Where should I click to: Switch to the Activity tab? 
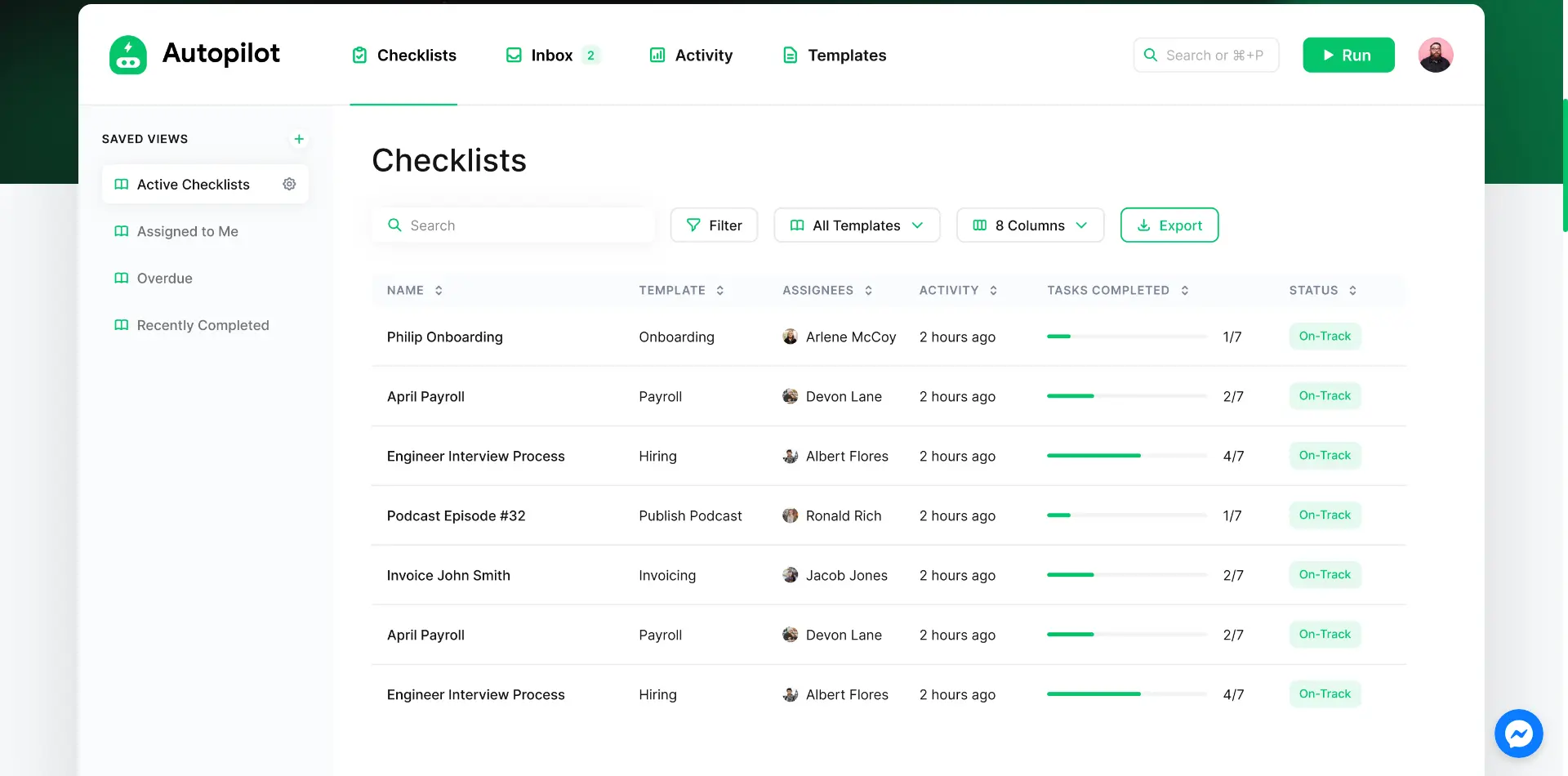click(691, 56)
